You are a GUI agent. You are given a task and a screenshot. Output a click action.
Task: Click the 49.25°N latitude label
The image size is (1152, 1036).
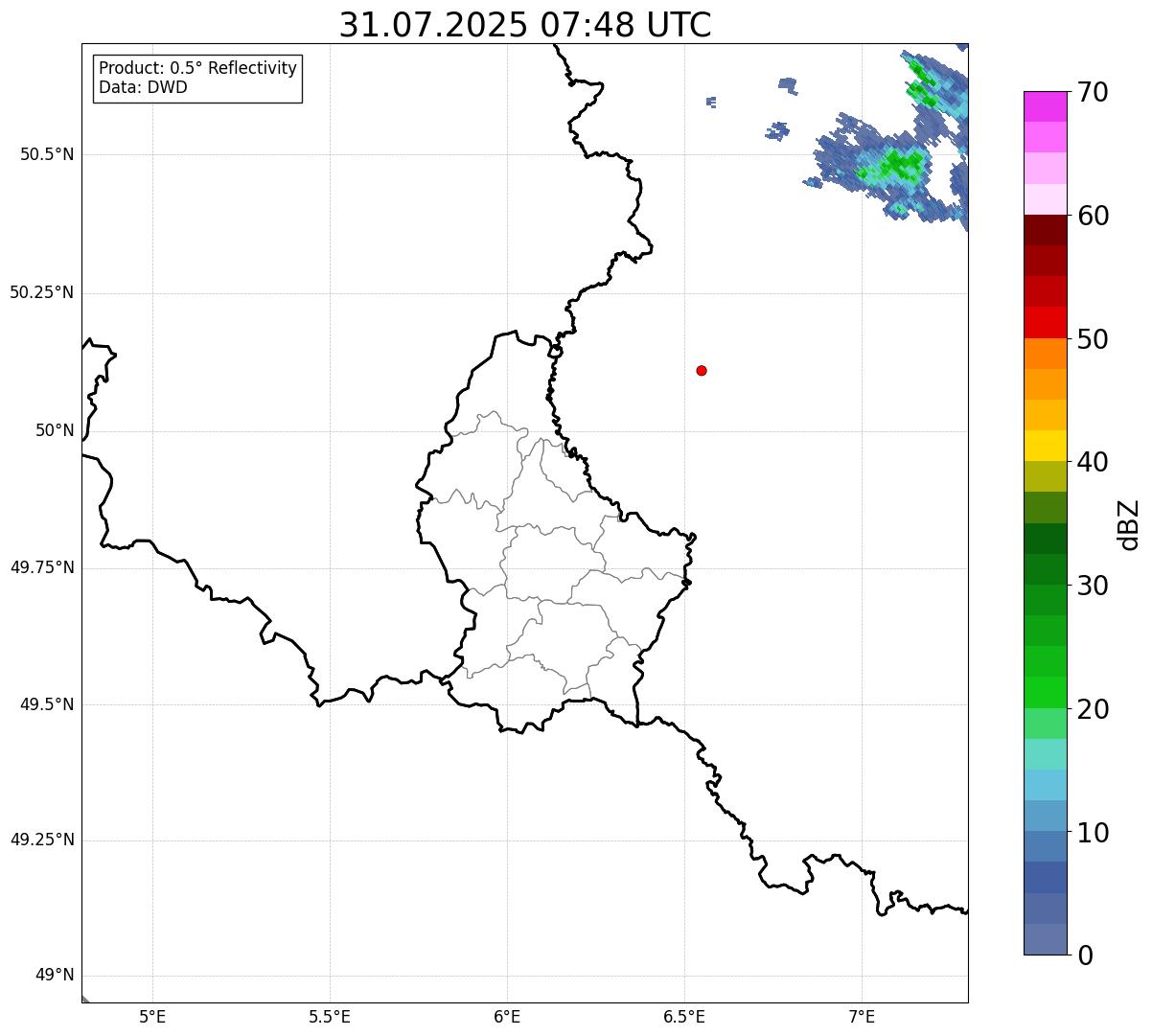(41, 840)
